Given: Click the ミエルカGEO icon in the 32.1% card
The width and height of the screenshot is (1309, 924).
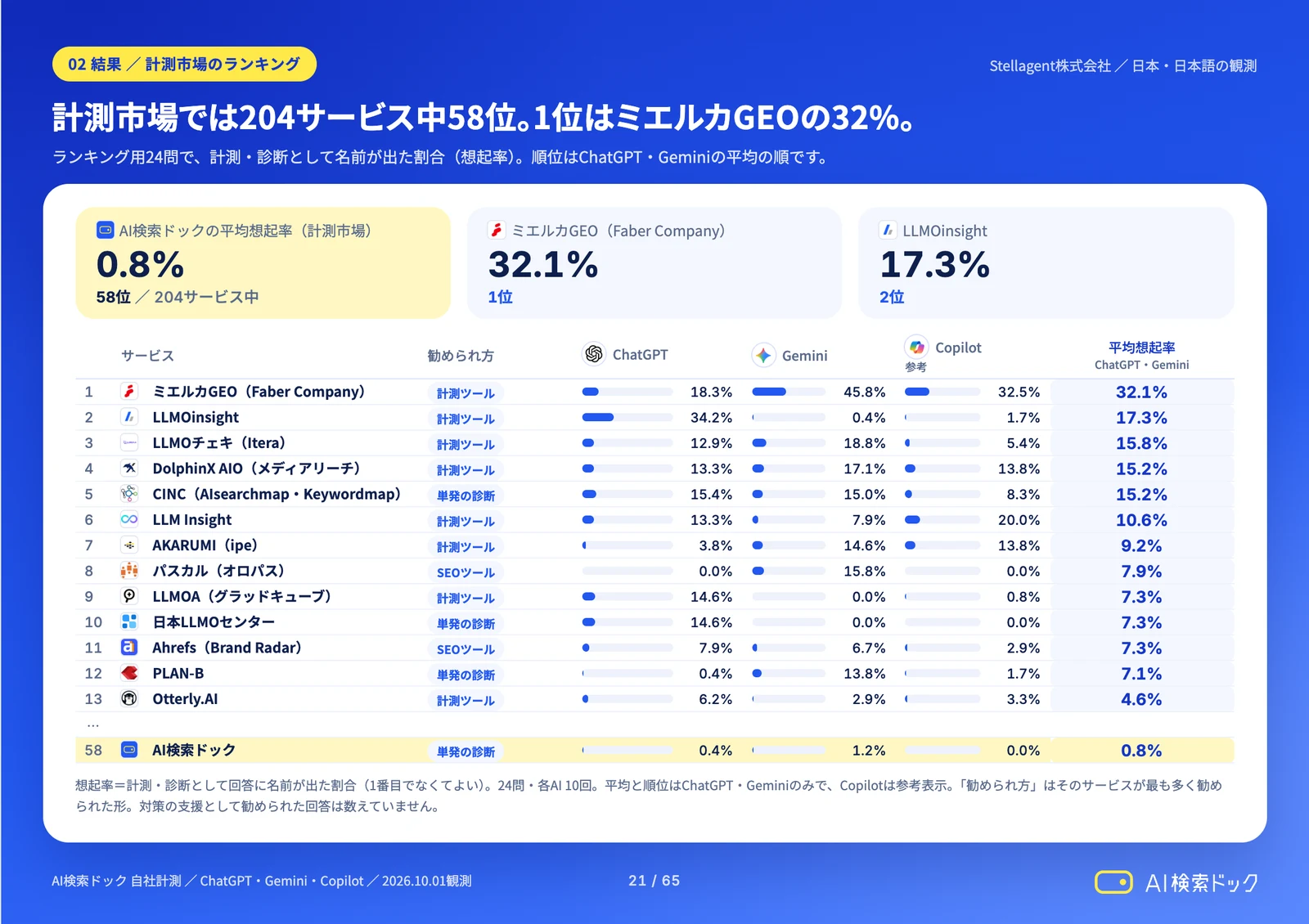Looking at the screenshot, I should (x=497, y=231).
